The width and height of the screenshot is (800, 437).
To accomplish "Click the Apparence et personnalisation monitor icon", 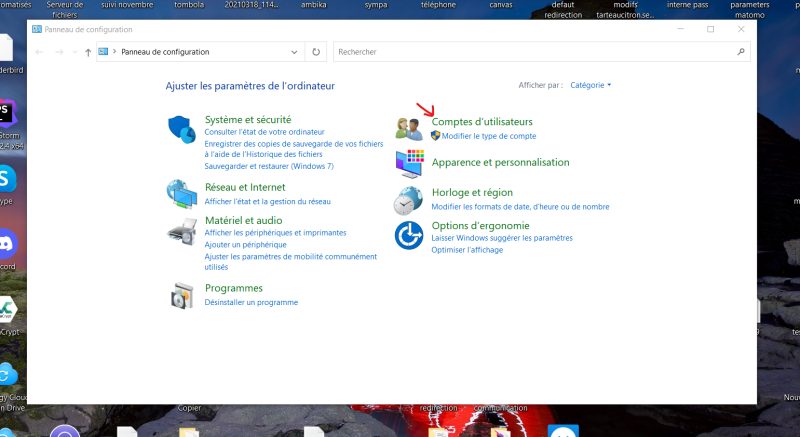I will click(x=409, y=164).
